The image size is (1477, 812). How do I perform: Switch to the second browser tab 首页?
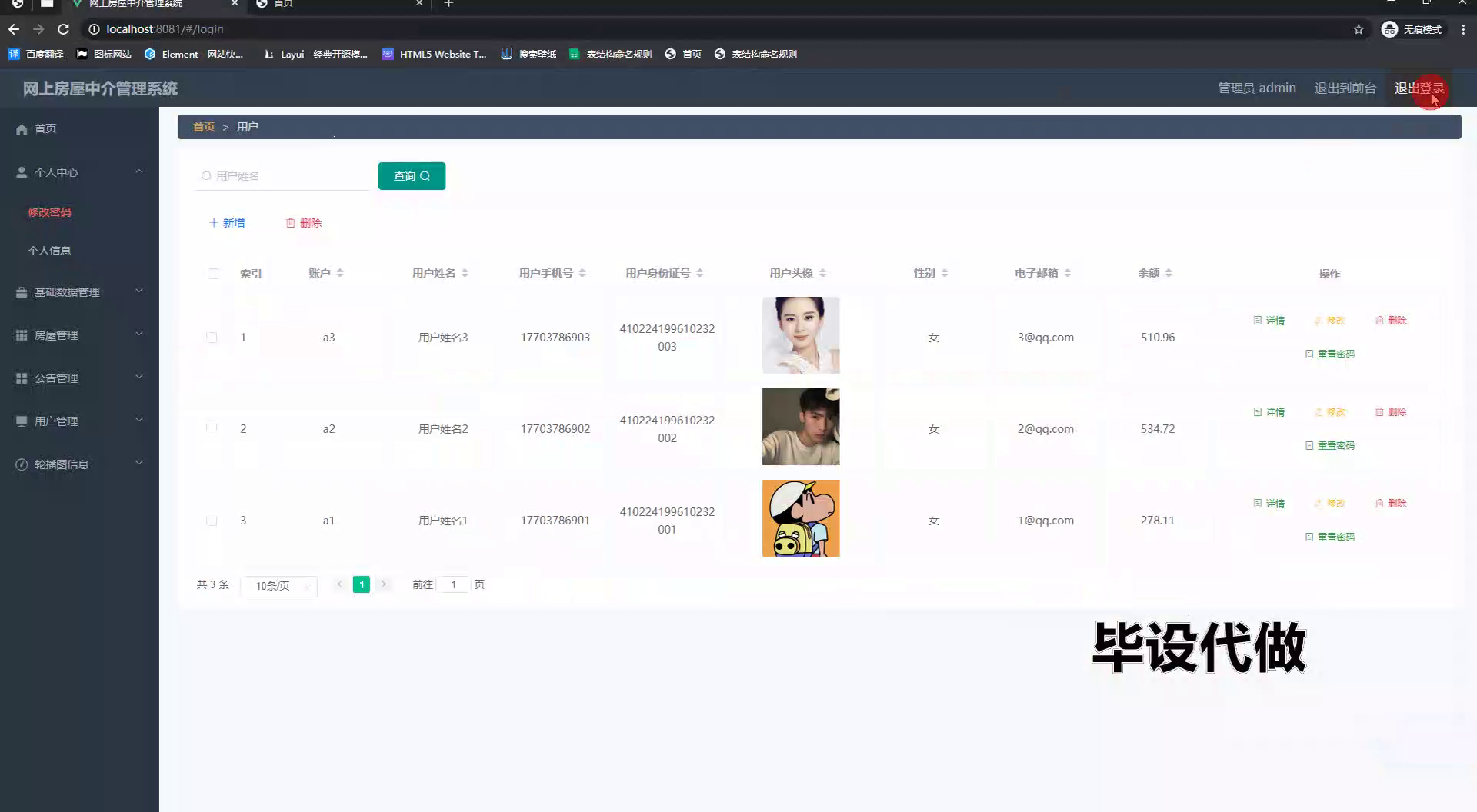click(x=338, y=4)
